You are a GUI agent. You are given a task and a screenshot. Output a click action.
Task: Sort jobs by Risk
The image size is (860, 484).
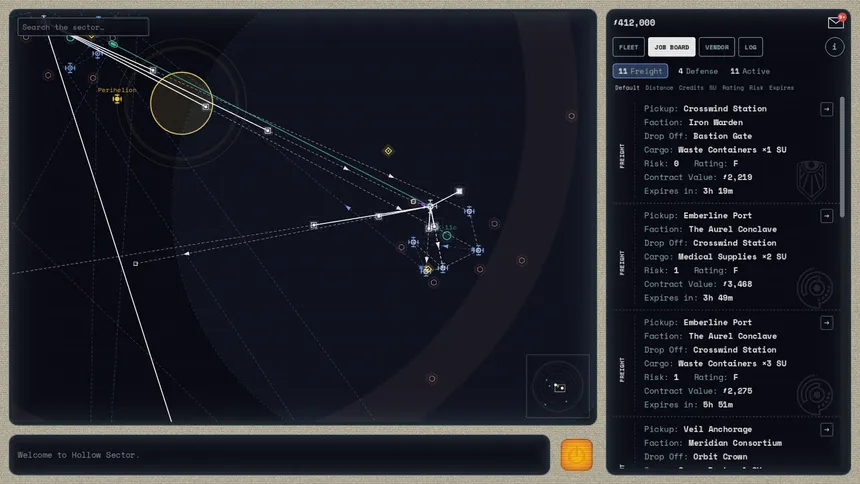756,88
